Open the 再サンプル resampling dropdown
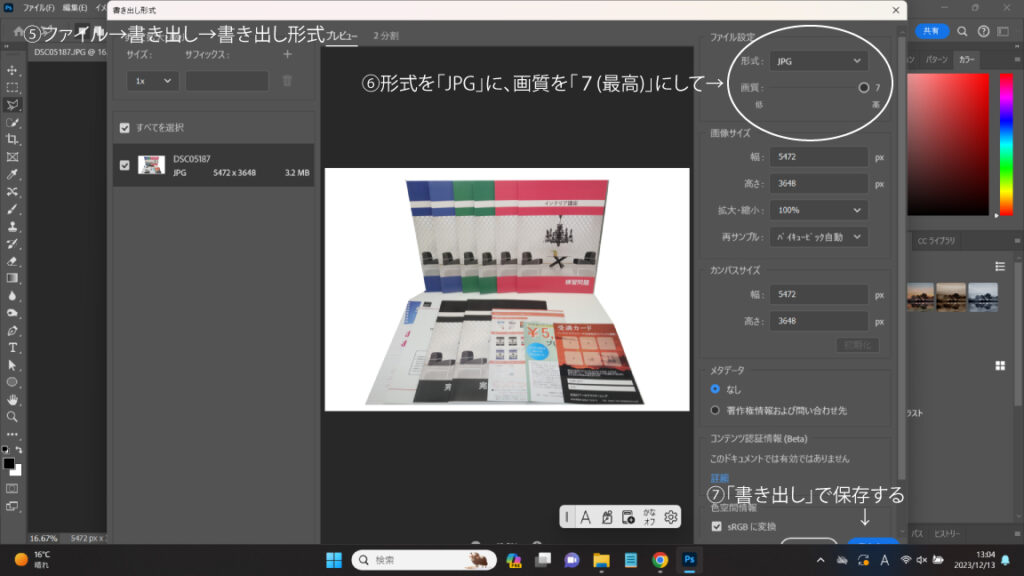Image resolution: width=1024 pixels, height=576 pixels. [x=818, y=237]
